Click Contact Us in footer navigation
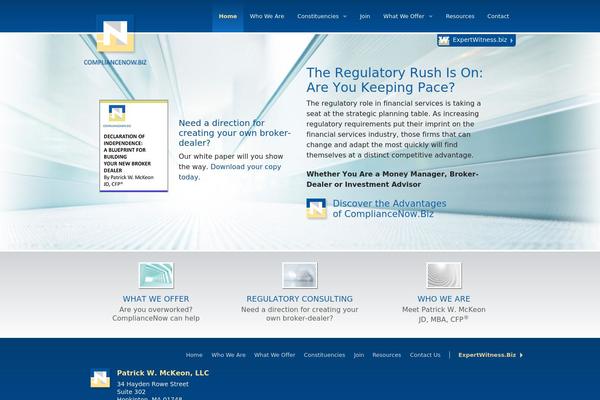 pos(425,355)
